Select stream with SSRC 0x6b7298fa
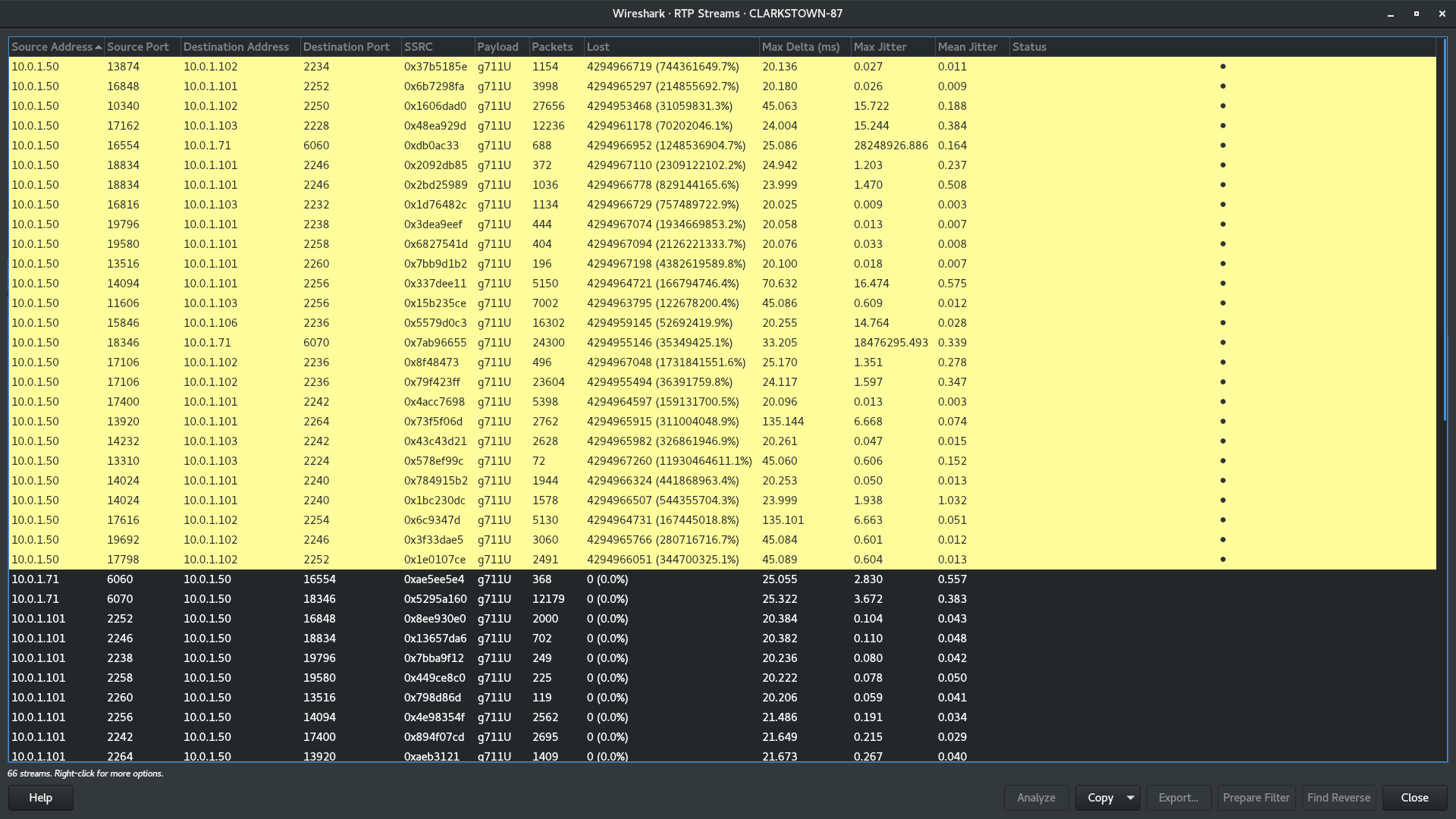 click(722, 86)
